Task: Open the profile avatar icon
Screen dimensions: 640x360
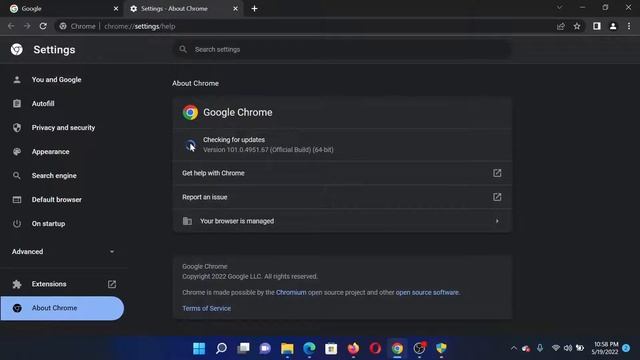Action: pos(613,26)
